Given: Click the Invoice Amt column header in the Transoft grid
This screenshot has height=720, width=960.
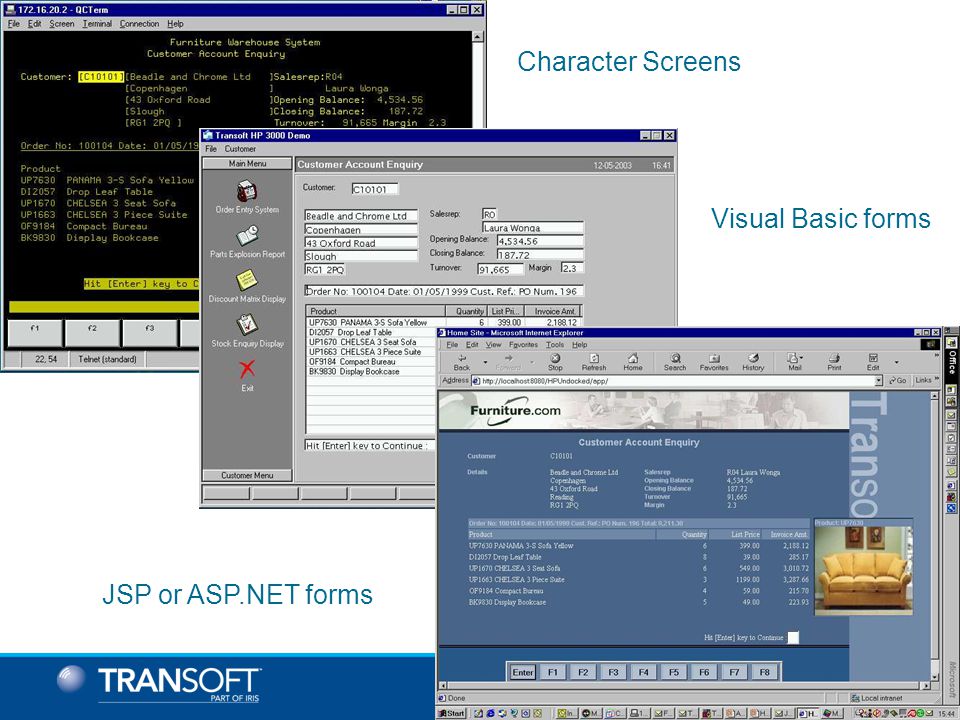Looking at the screenshot, I should pyautogui.click(x=552, y=311).
